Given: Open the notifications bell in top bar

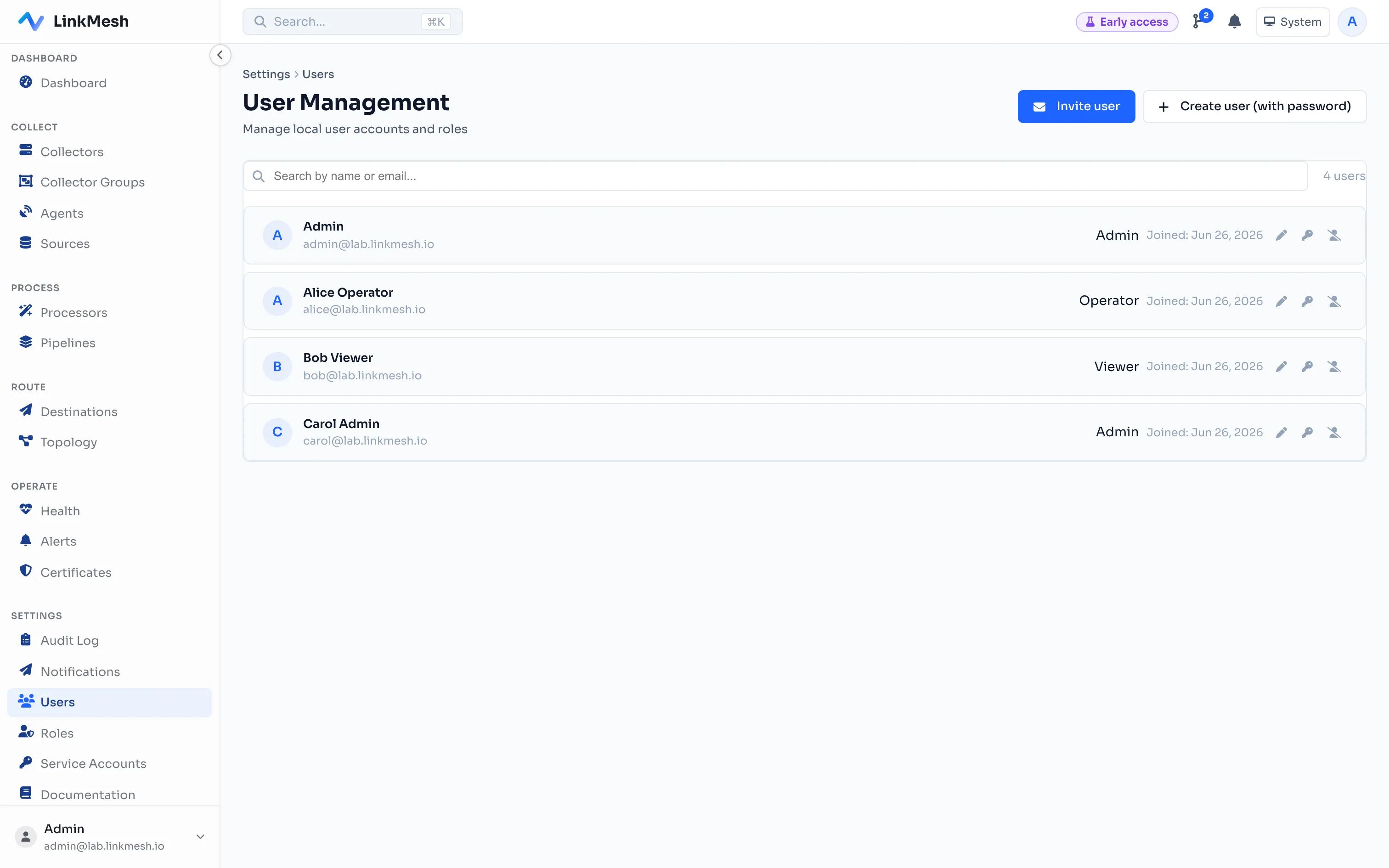Looking at the screenshot, I should click(1235, 22).
